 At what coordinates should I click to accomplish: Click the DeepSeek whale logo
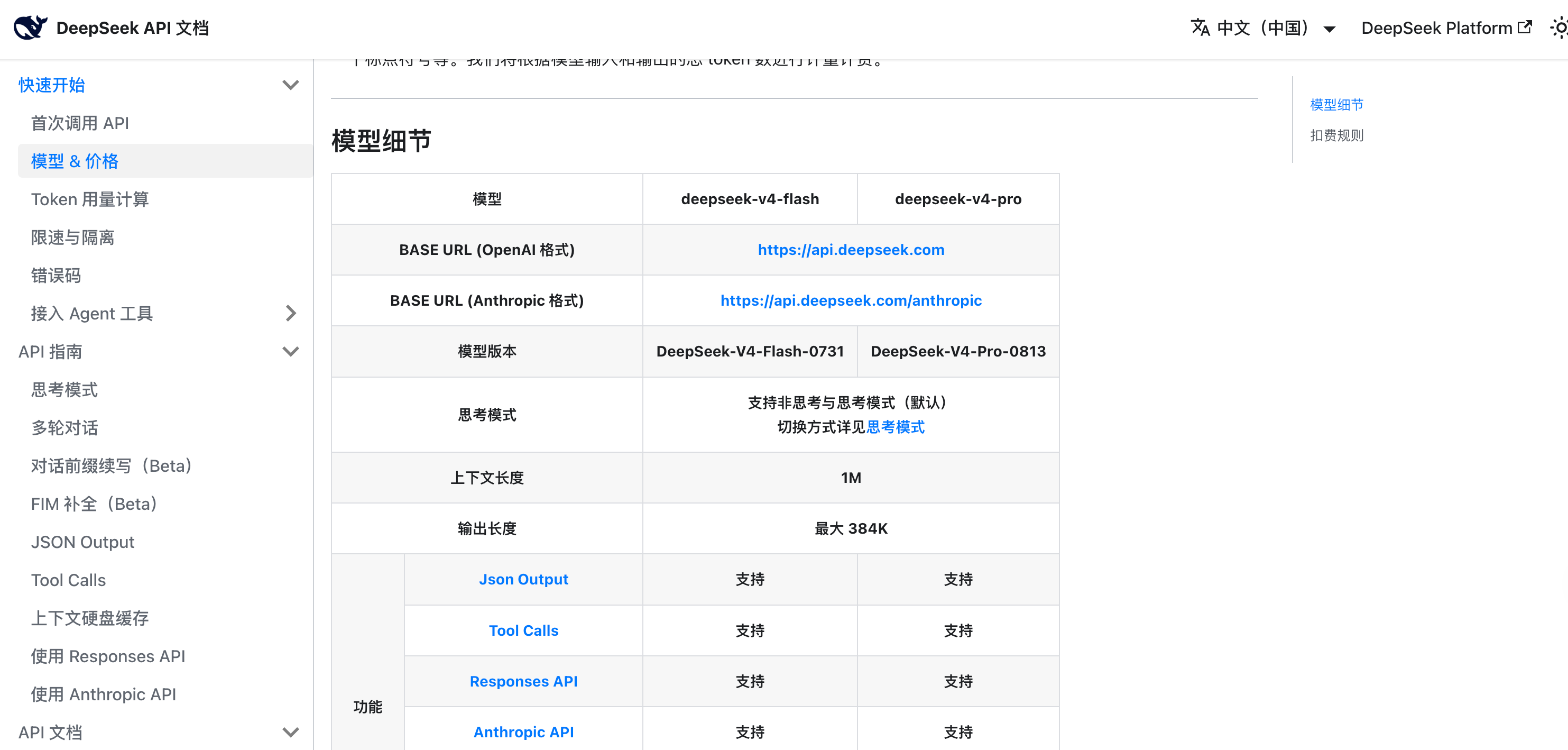coord(31,28)
